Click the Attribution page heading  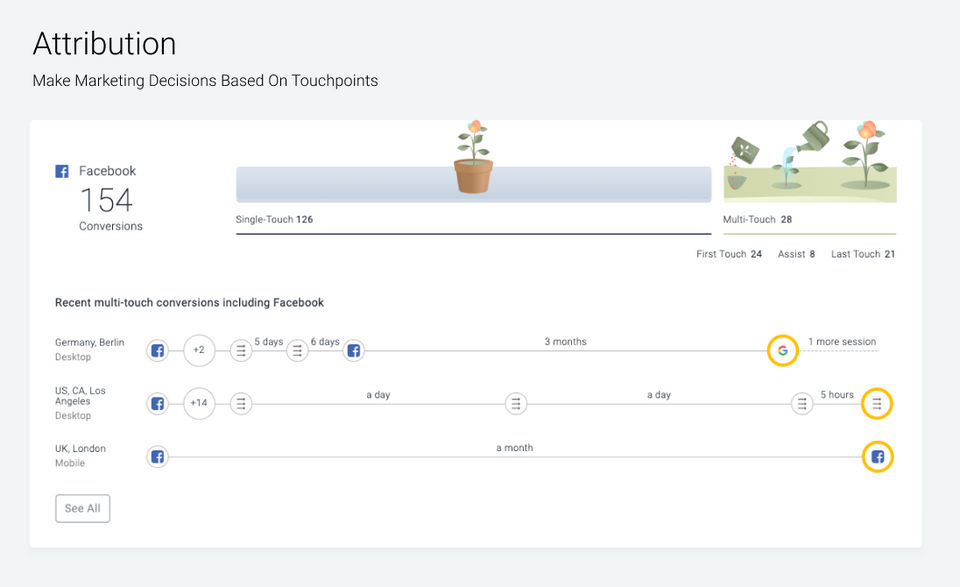click(105, 44)
